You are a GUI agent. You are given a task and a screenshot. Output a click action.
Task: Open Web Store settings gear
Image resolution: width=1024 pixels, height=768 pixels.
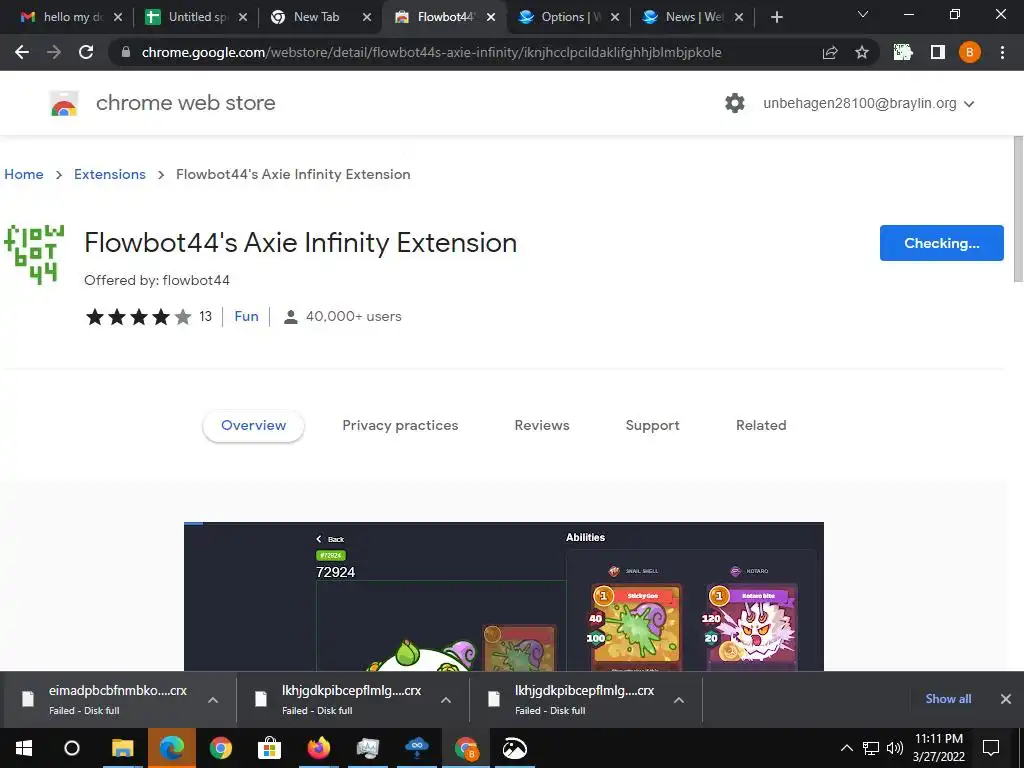pyautogui.click(x=735, y=103)
